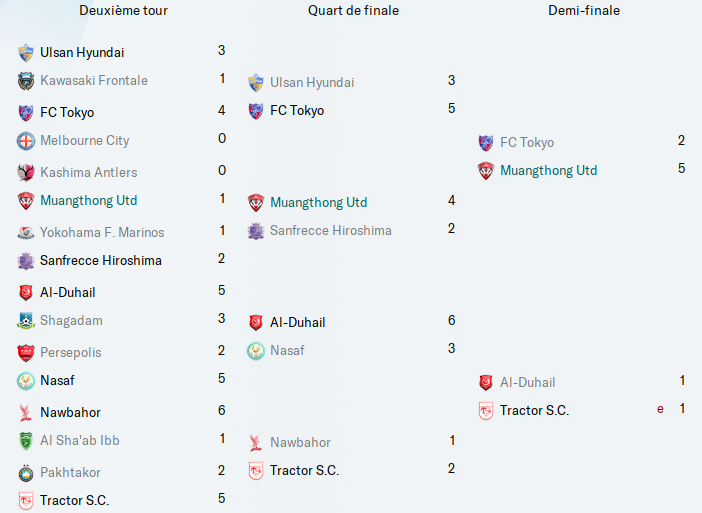Select the Demi-finale column header
Image resolution: width=702 pixels, height=513 pixels.
click(x=584, y=11)
